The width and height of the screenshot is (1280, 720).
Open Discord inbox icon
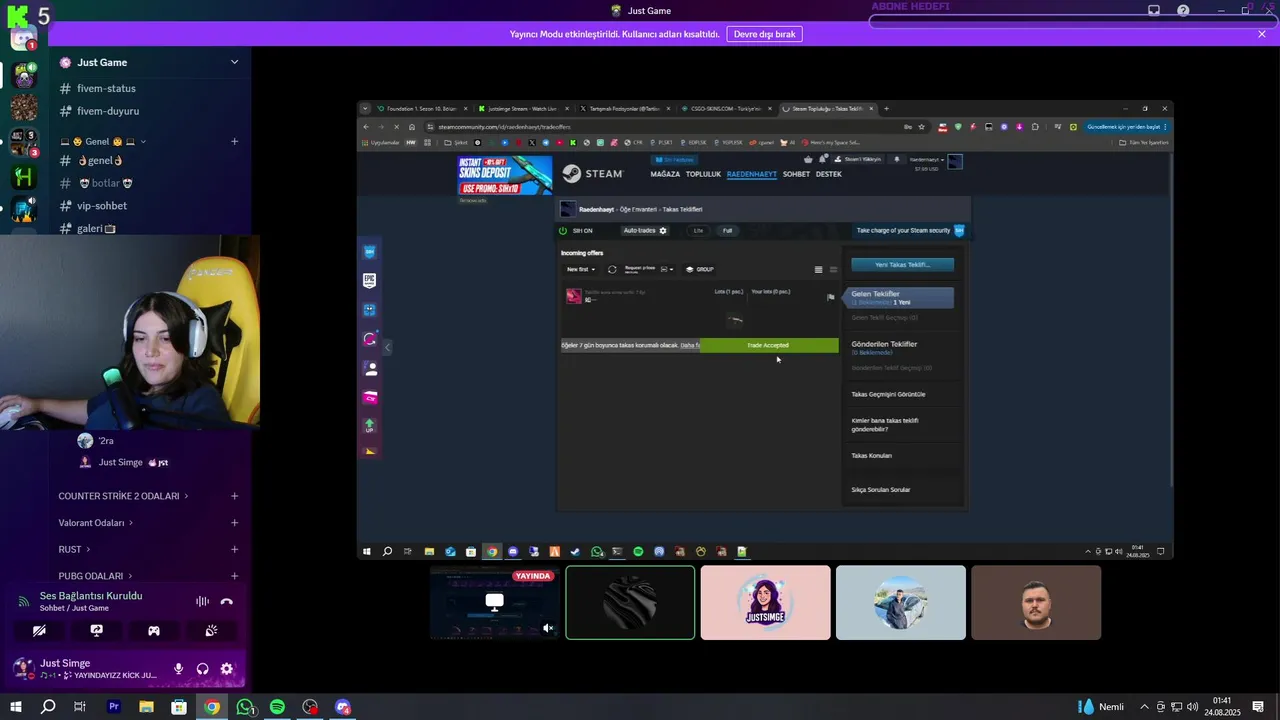point(1154,10)
